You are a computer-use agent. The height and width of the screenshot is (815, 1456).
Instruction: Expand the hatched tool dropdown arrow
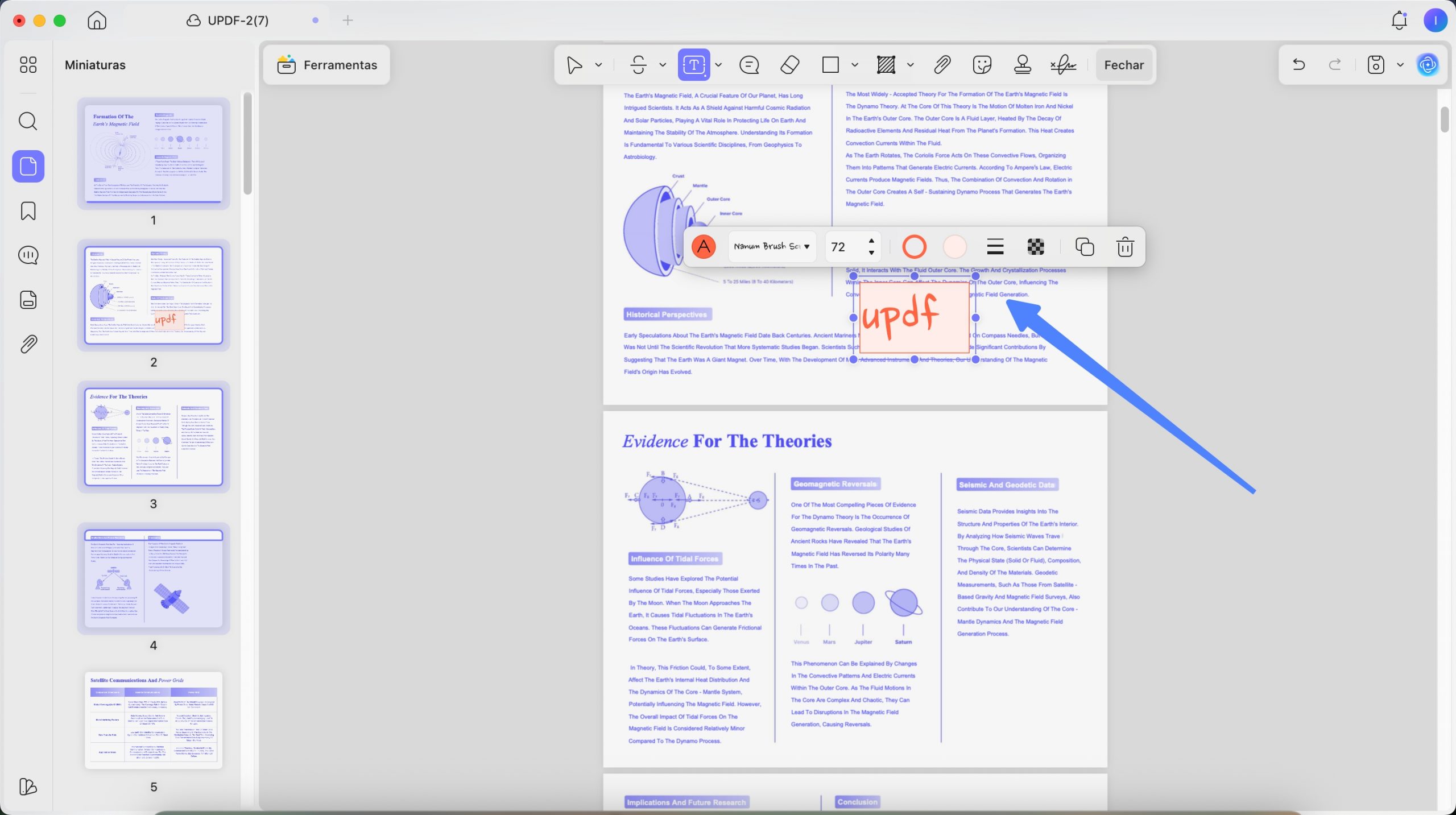pos(910,65)
